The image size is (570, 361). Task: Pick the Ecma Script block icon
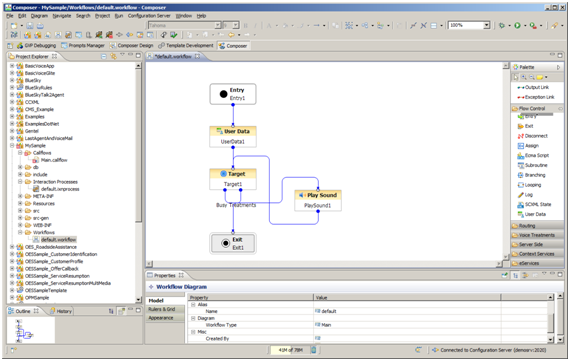520,156
